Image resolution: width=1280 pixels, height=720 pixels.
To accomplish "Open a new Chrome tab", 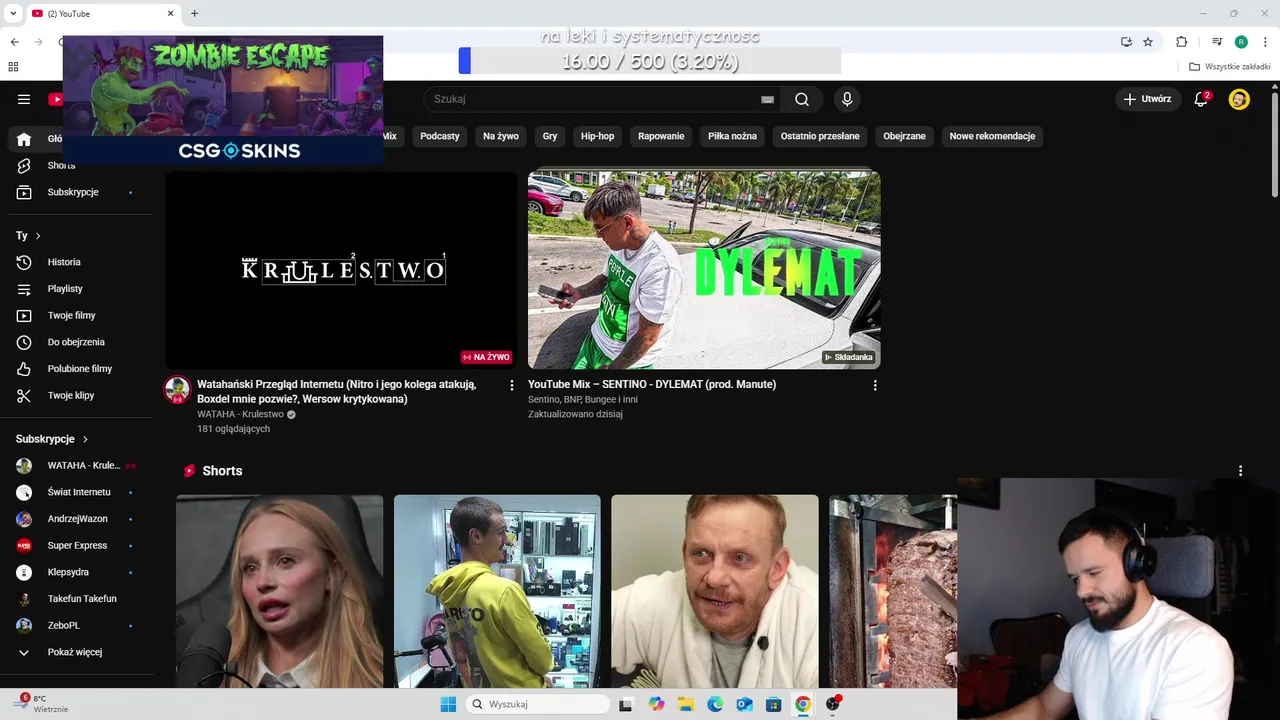I will 194,13.
